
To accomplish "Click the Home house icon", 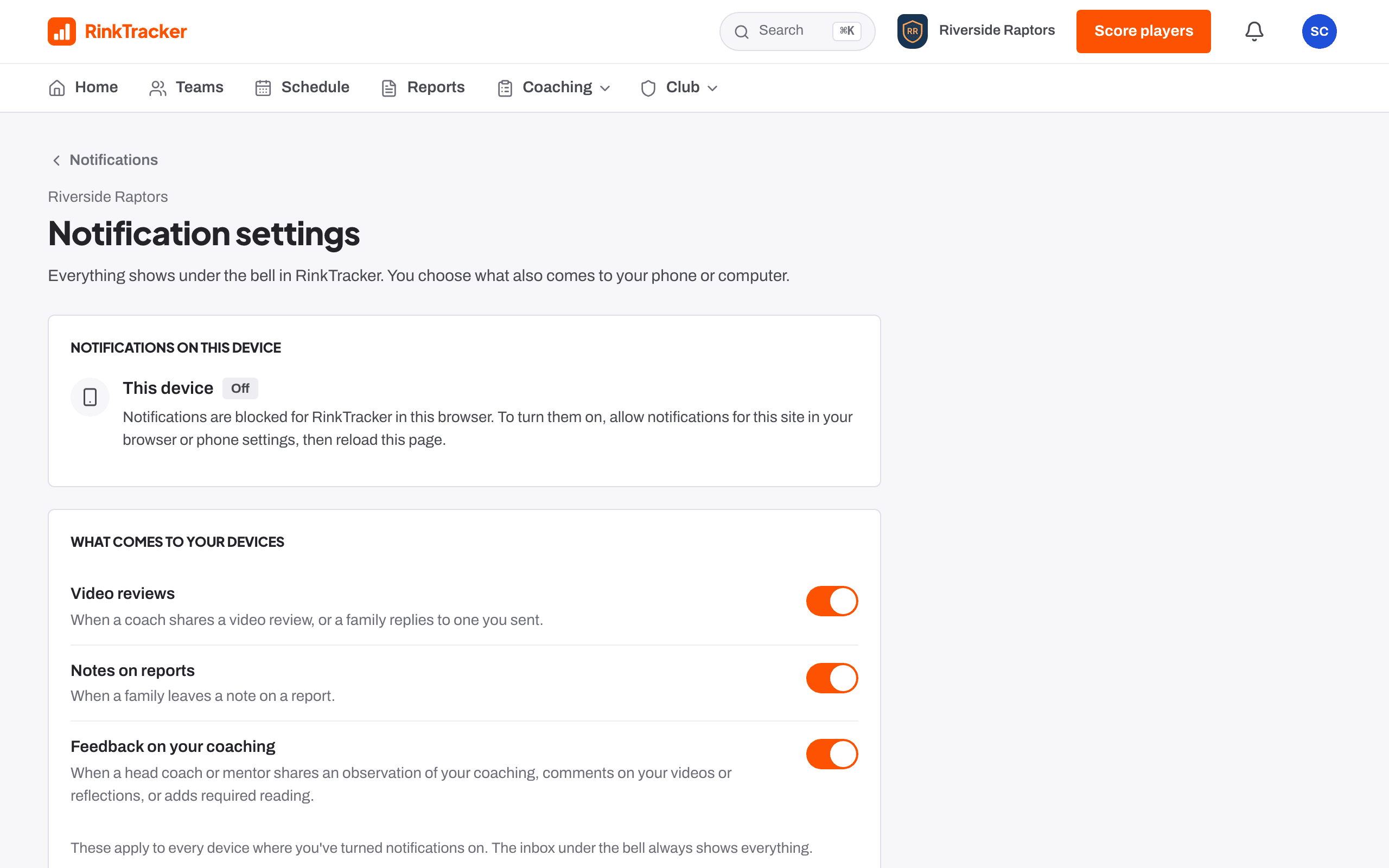I will click(57, 88).
